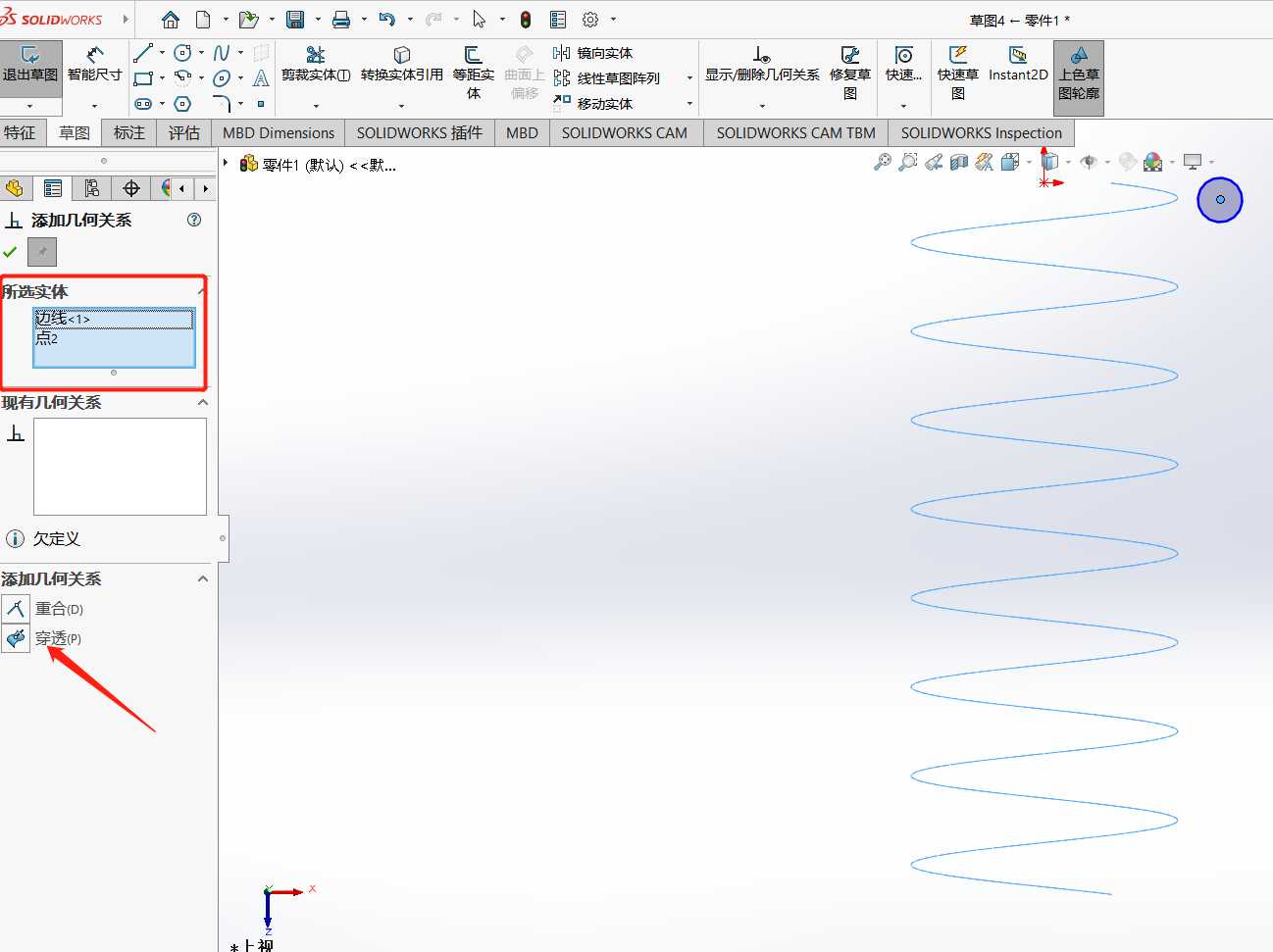This screenshot has height=952, width=1273.
Task: Click the Rebuild traffic light icon
Action: 526,20
